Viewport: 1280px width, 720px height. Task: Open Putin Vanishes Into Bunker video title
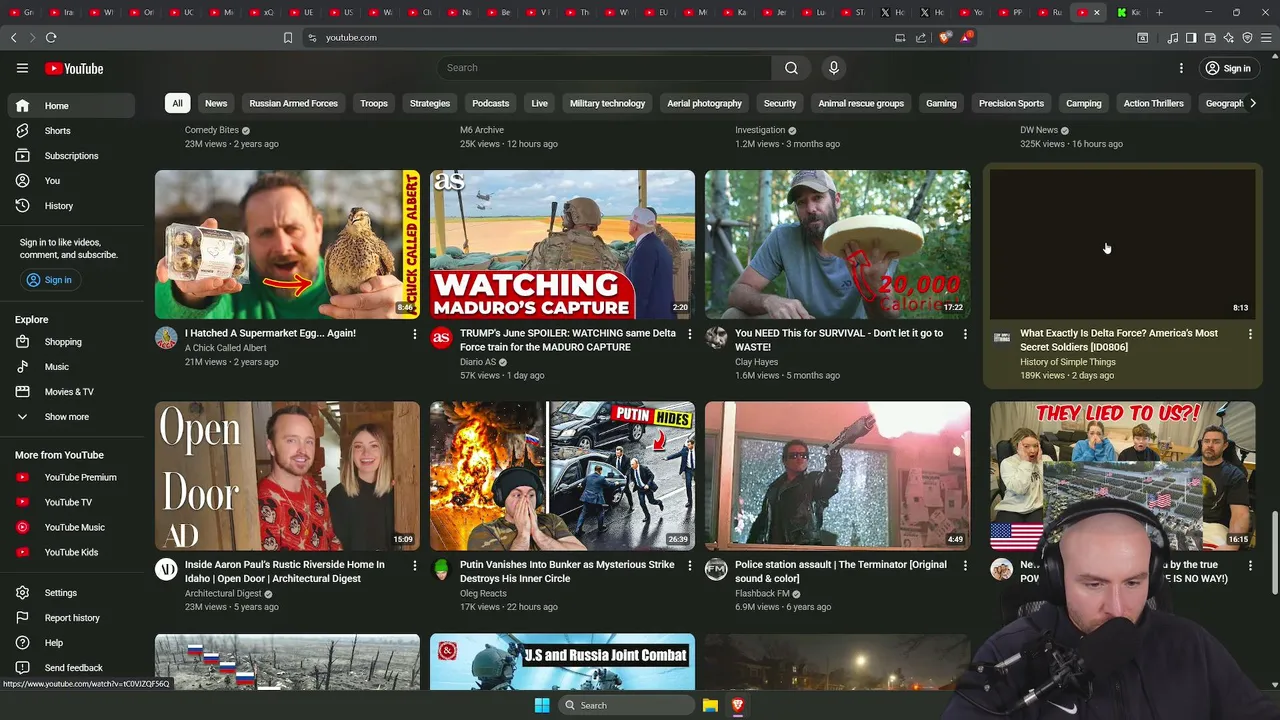[x=567, y=571]
